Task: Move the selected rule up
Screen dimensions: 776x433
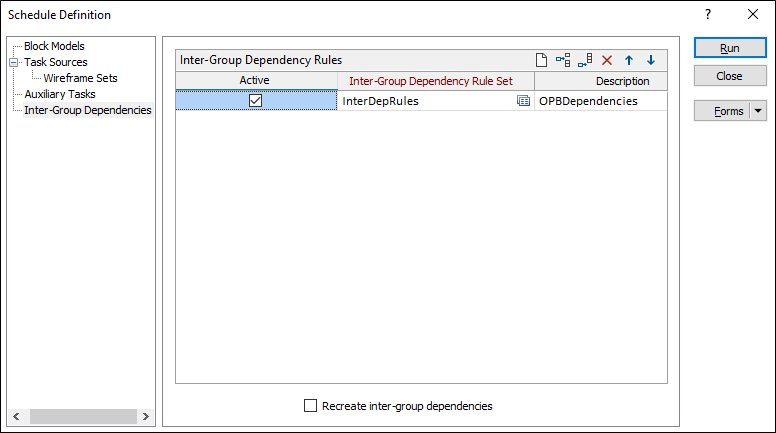Action: coord(629,60)
